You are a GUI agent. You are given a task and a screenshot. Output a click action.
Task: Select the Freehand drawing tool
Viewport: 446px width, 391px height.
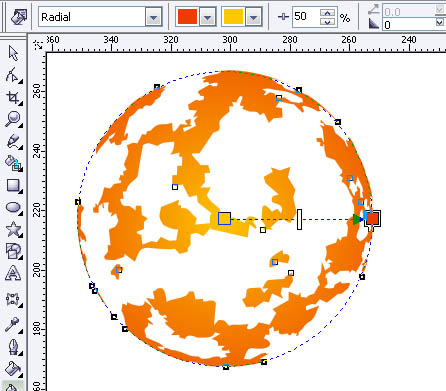13,142
